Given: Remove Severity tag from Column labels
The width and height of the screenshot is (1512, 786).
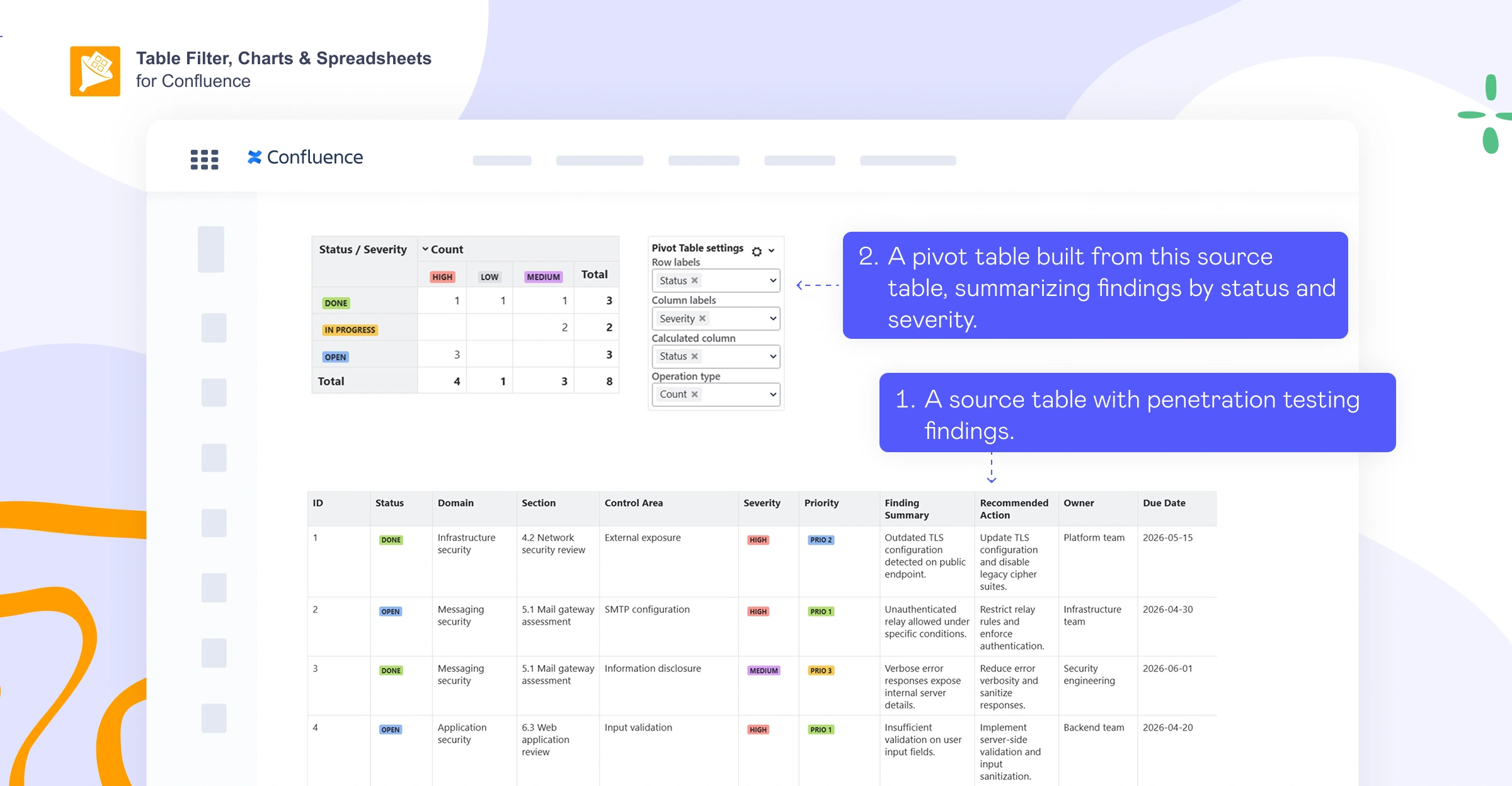Looking at the screenshot, I should (x=702, y=319).
